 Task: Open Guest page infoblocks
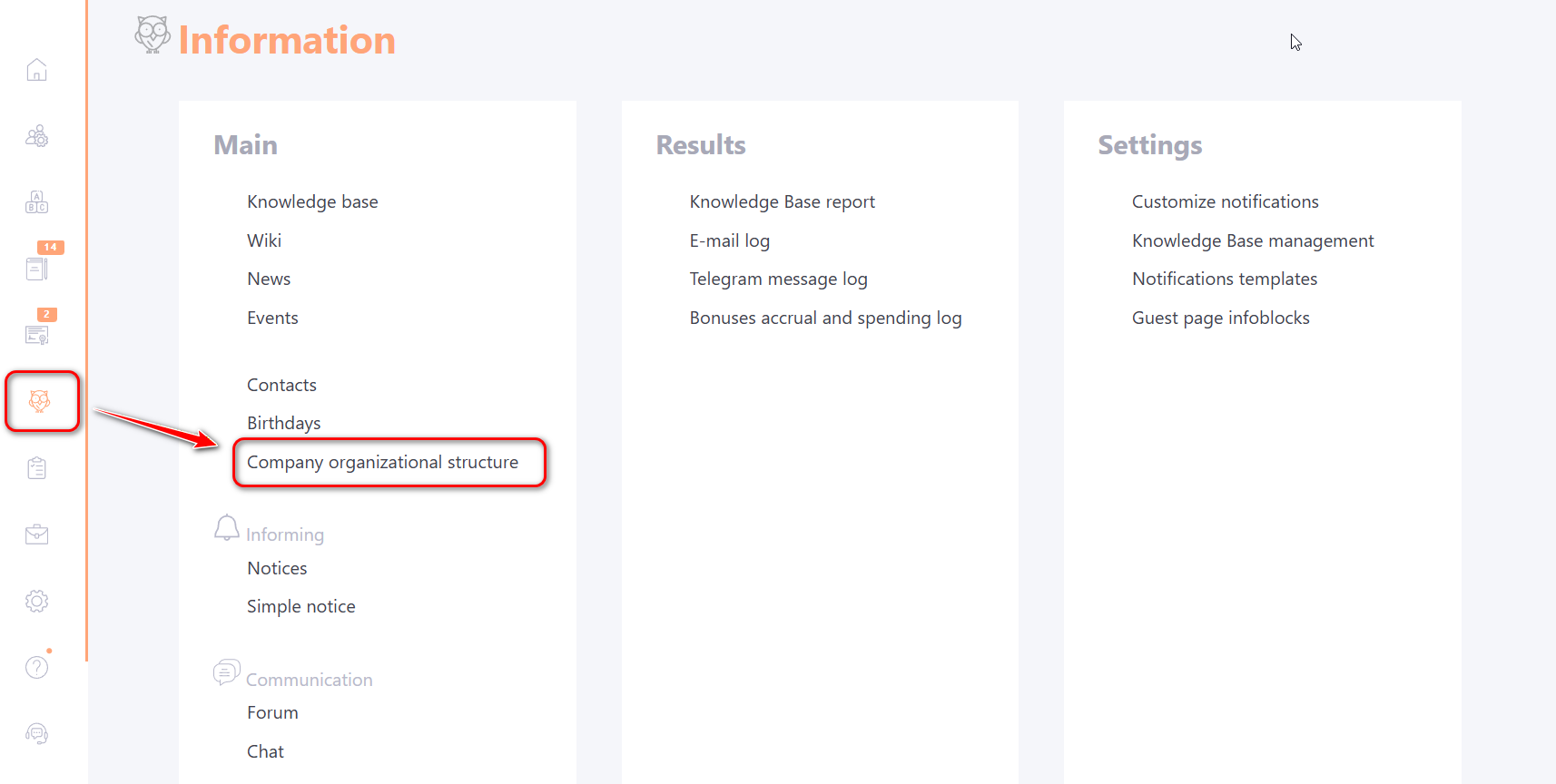(1220, 318)
